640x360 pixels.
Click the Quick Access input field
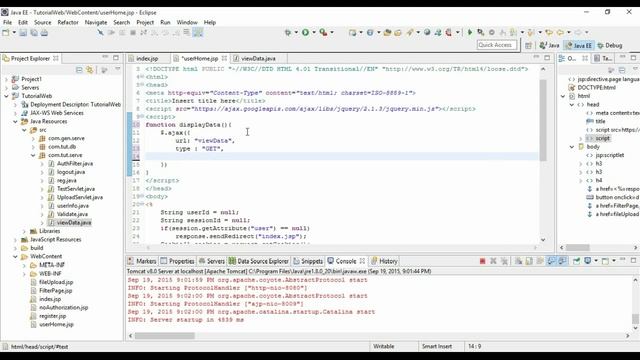point(497,45)
